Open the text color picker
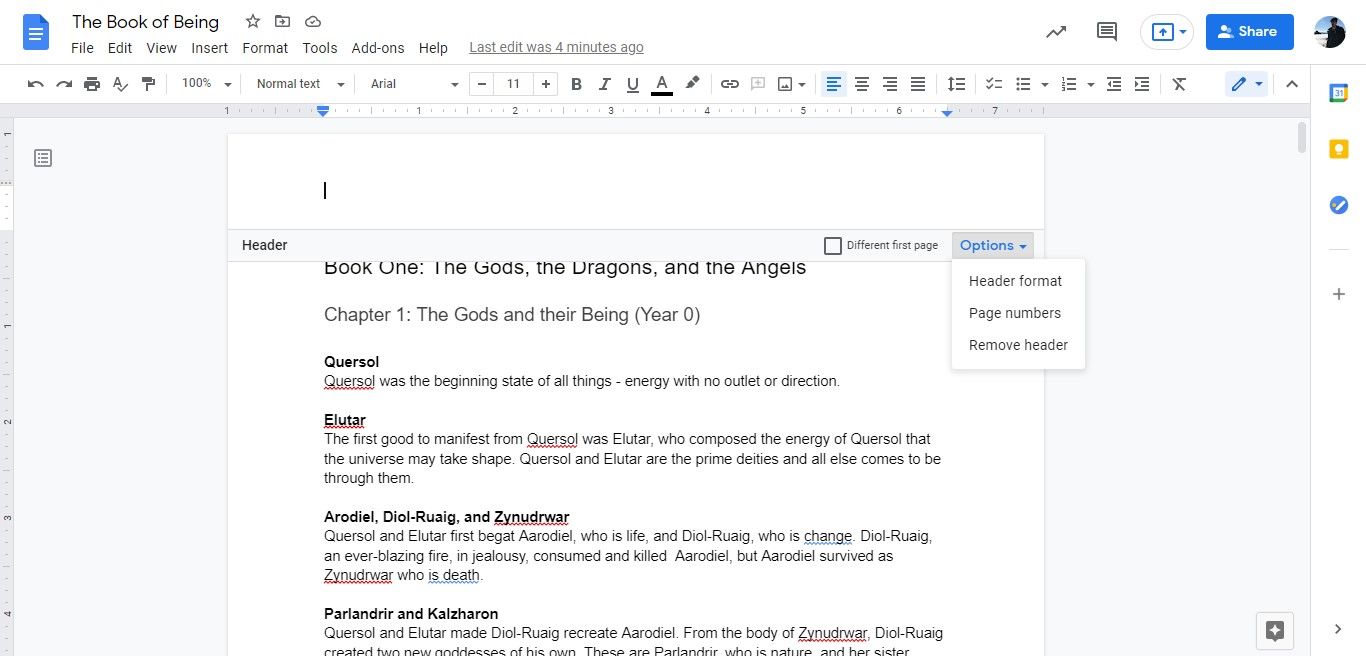This screenshot has height=656, width=1366. 661,84
